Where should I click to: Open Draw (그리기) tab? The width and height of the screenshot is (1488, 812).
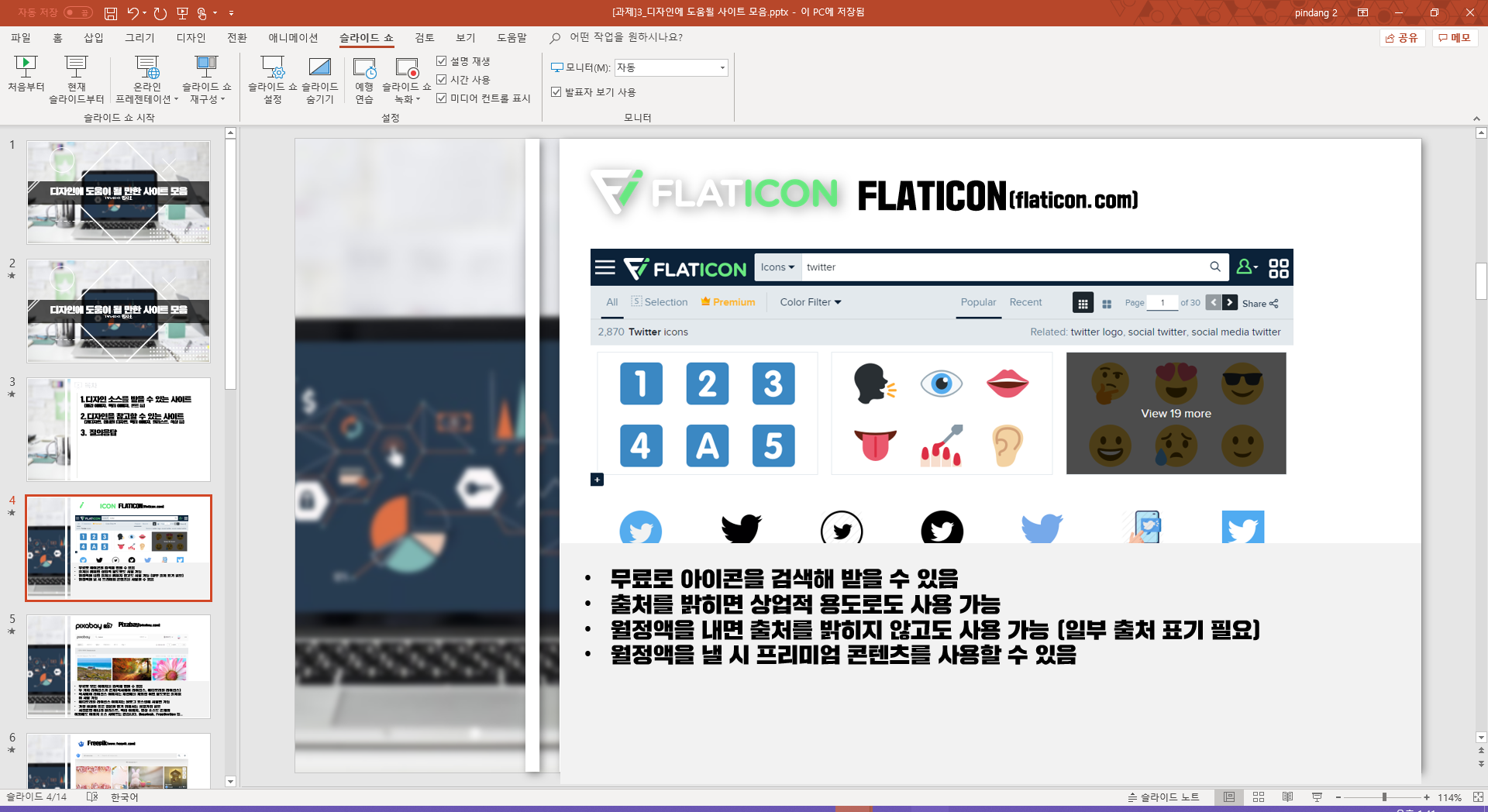coord(140,38)
